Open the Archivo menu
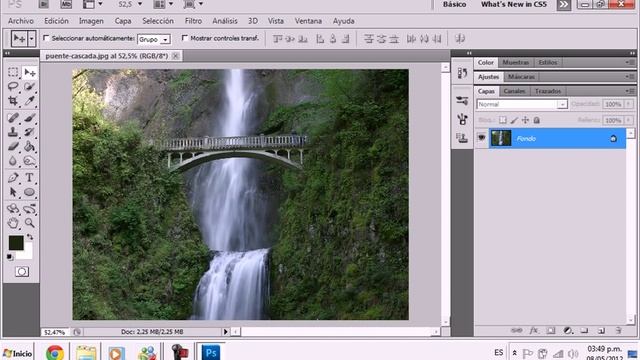 point(21,21)
